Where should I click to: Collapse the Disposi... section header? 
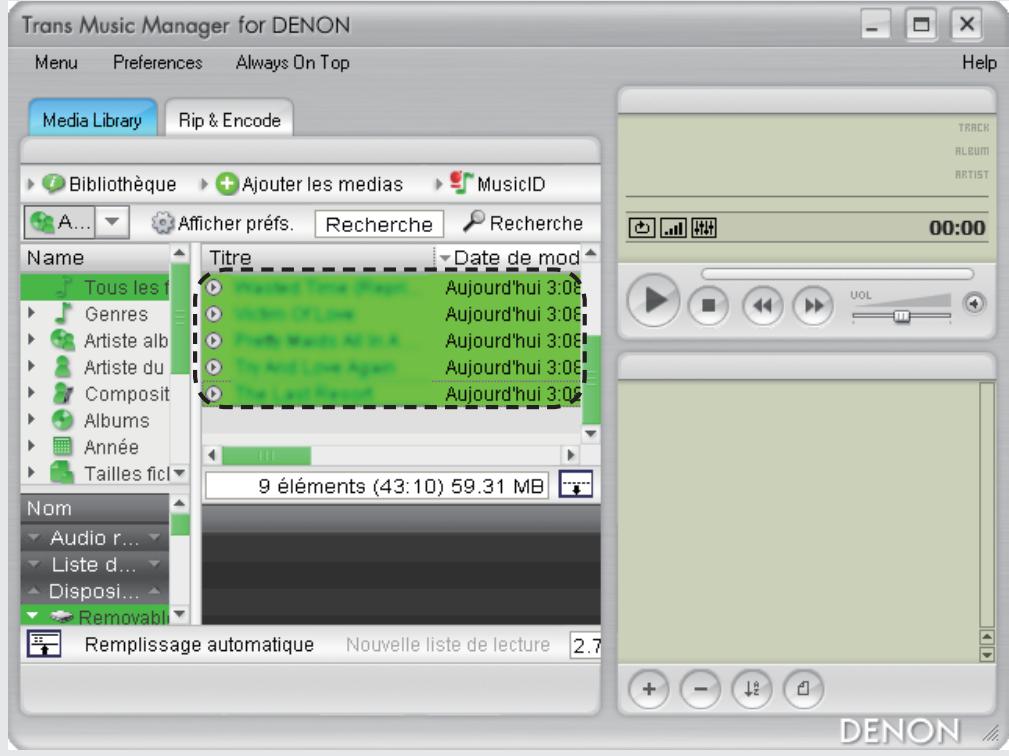pos(95,591)
